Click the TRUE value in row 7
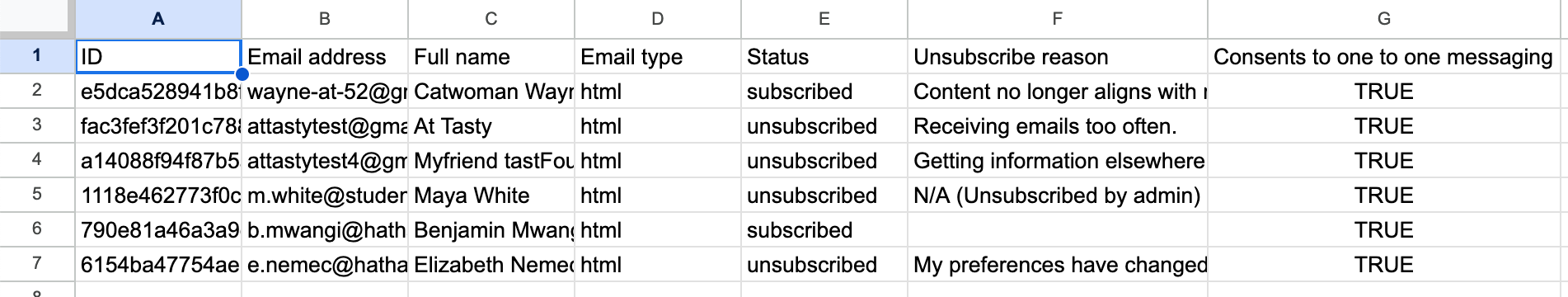The height and width of the screenshot is (297, 1568). point(1383,265)
